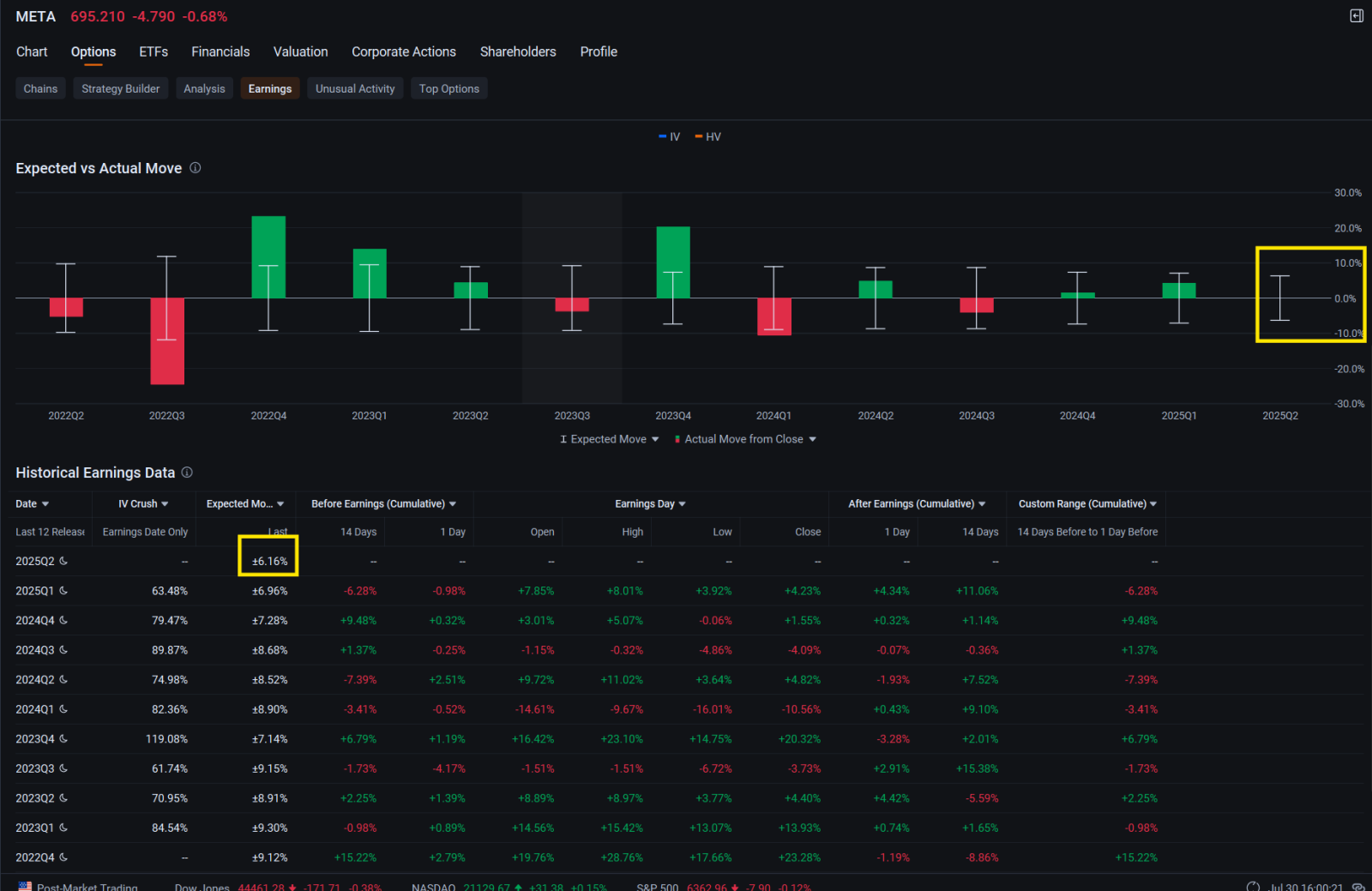This screenshot has width=1372, height=891.
Task: Click the panel collapse icon at top right
Action: pos(1357,16)
